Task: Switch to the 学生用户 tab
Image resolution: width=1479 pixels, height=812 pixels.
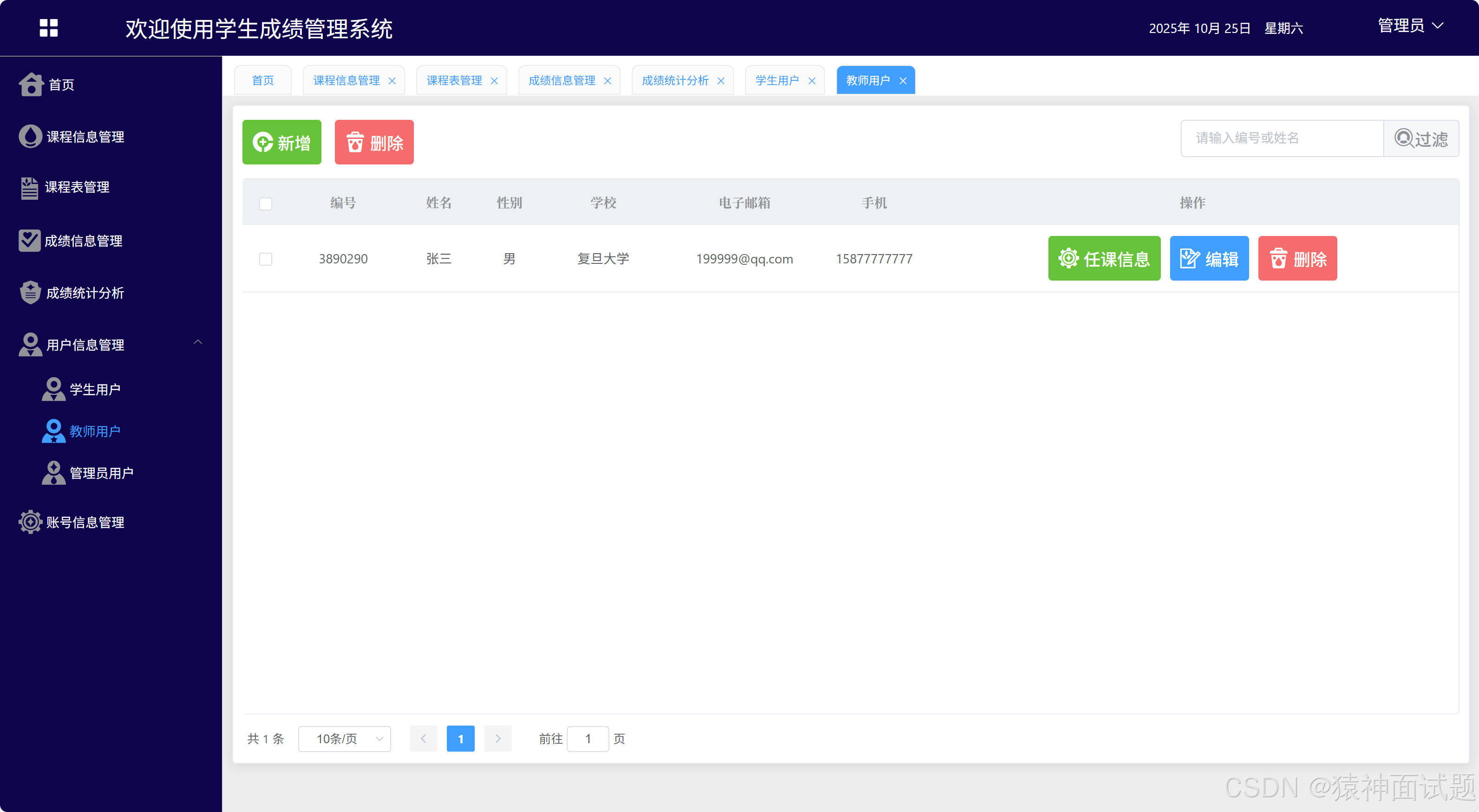Action: 776,80
